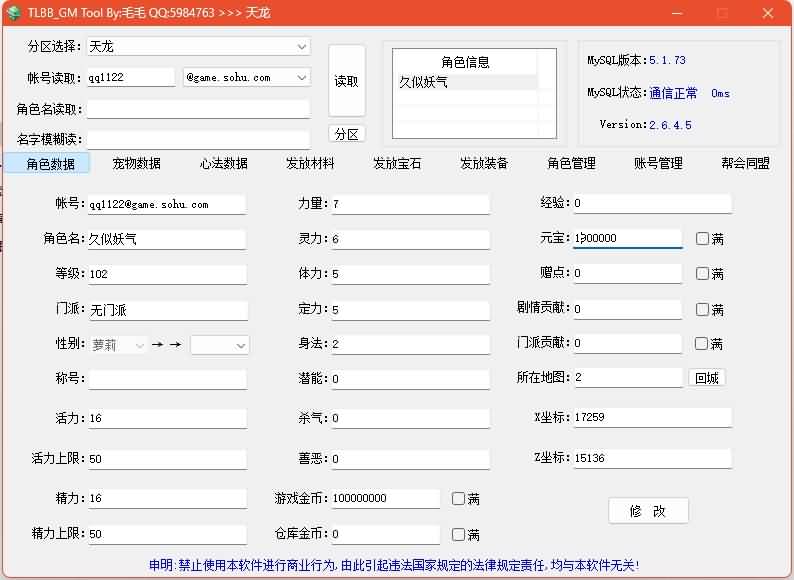The width and height of the screenshot is (794, 580).
Task: Click the 等级 field showing 102
Action: (168, 275)
